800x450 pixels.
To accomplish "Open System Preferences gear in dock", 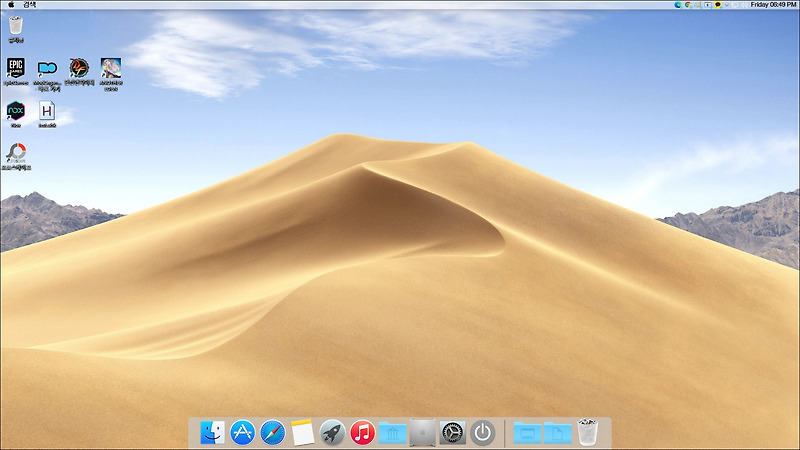I will 453,433.
